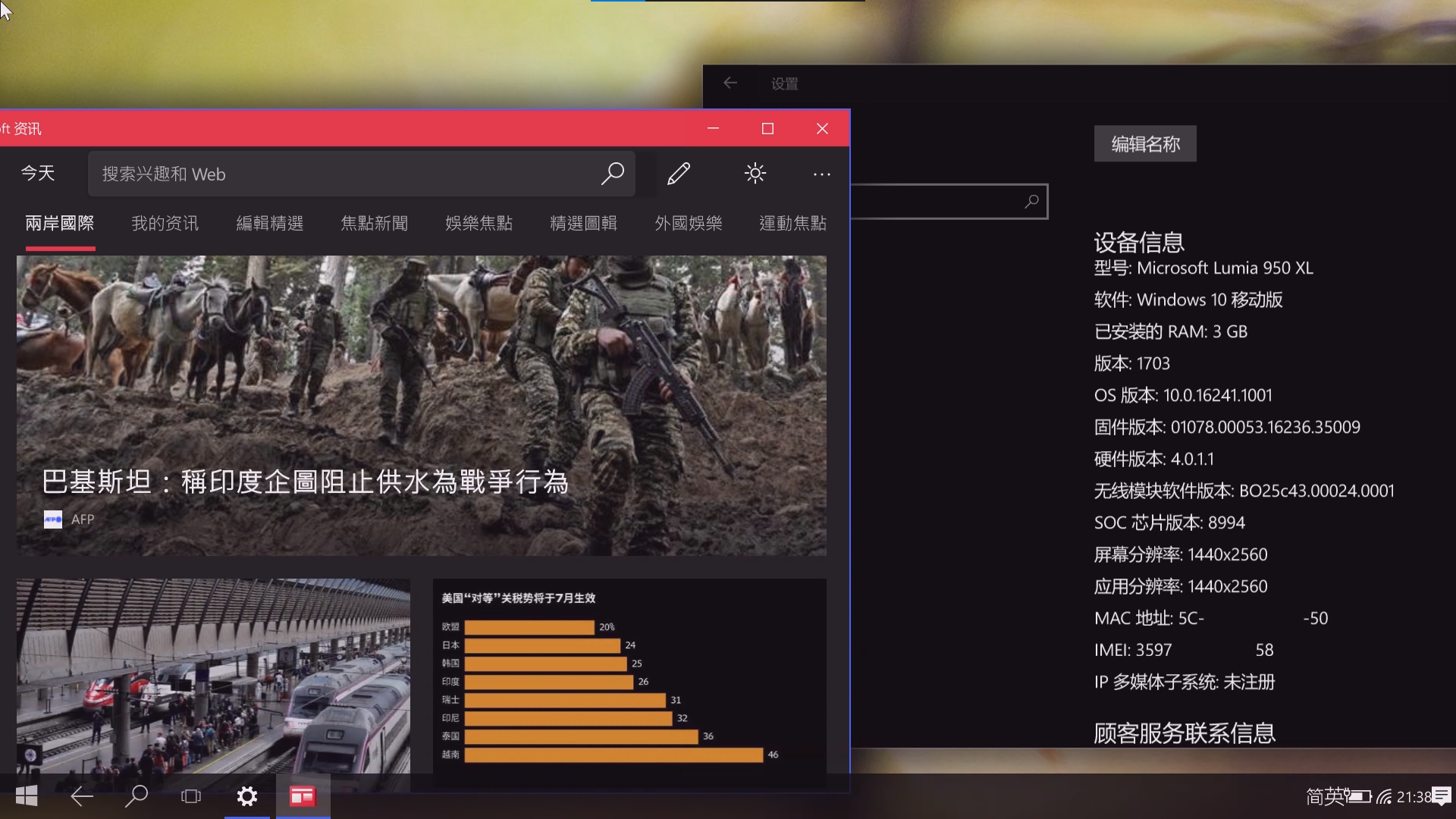Open the three-dots more options menu
The width and height of the screenshot is (1456, 819).
click(x=821, y=174)
